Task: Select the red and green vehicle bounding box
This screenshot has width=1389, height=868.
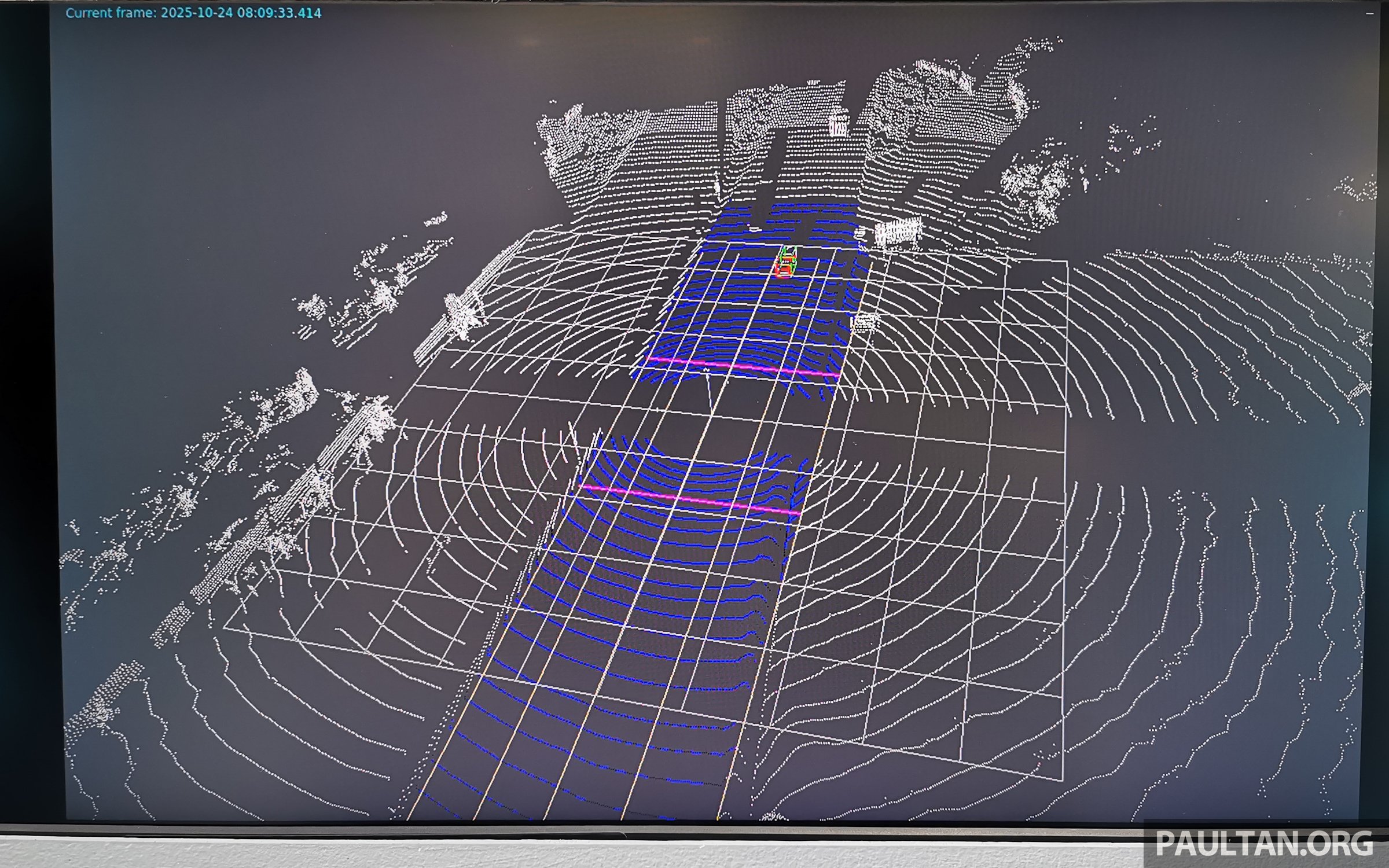Action: (x=785, y=263)
